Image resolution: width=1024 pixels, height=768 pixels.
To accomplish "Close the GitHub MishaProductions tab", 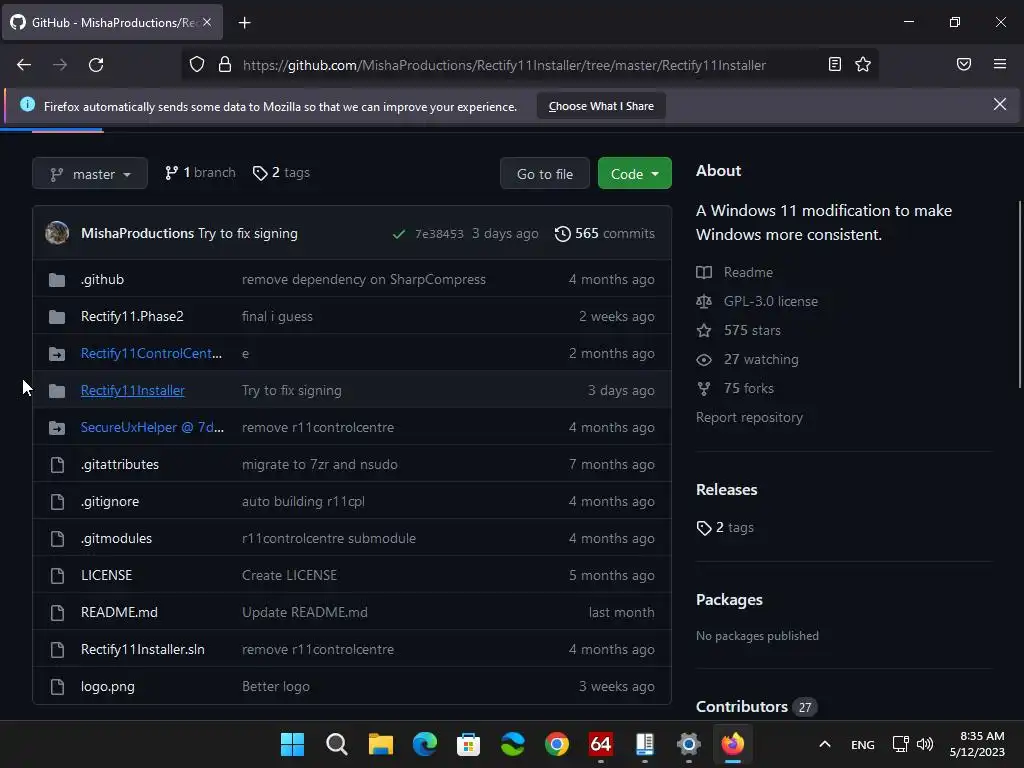I will 206,22.
